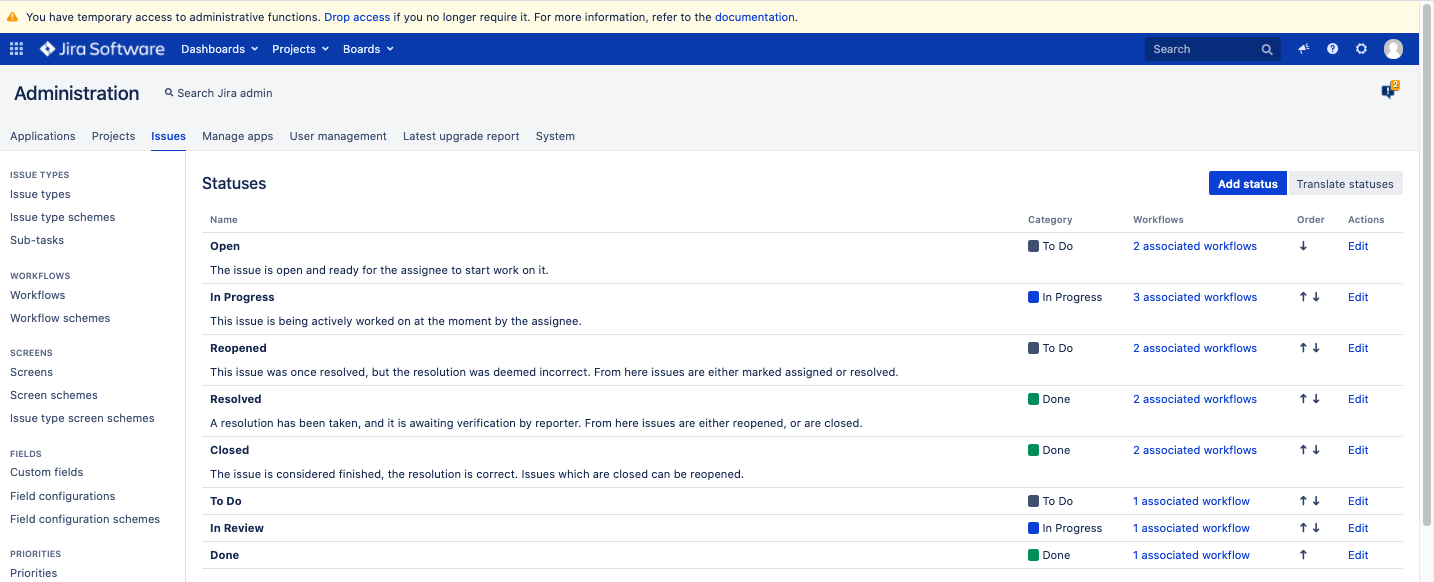Expand the Projects dropdown menu

tap(301, 49)
